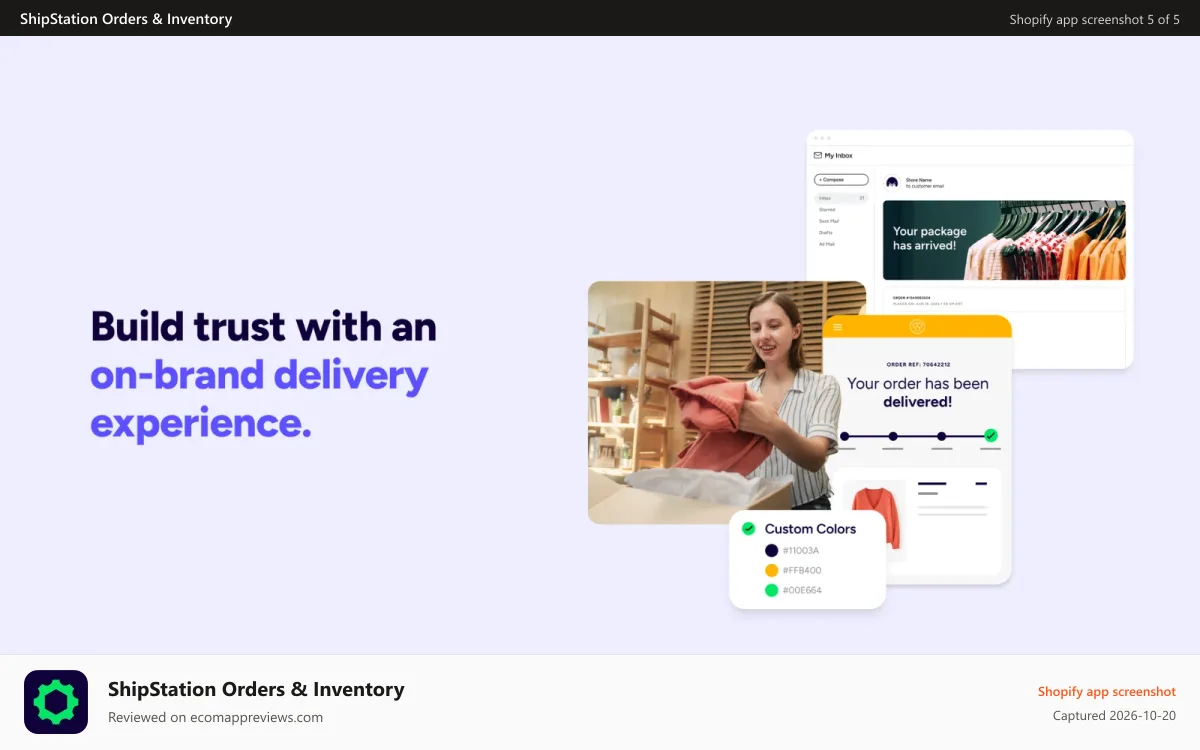Viewport: 1200px width, 750px height.
Task: Click top bar title 'ShipStation Orders & Inventory'
Action: point(126,19)
